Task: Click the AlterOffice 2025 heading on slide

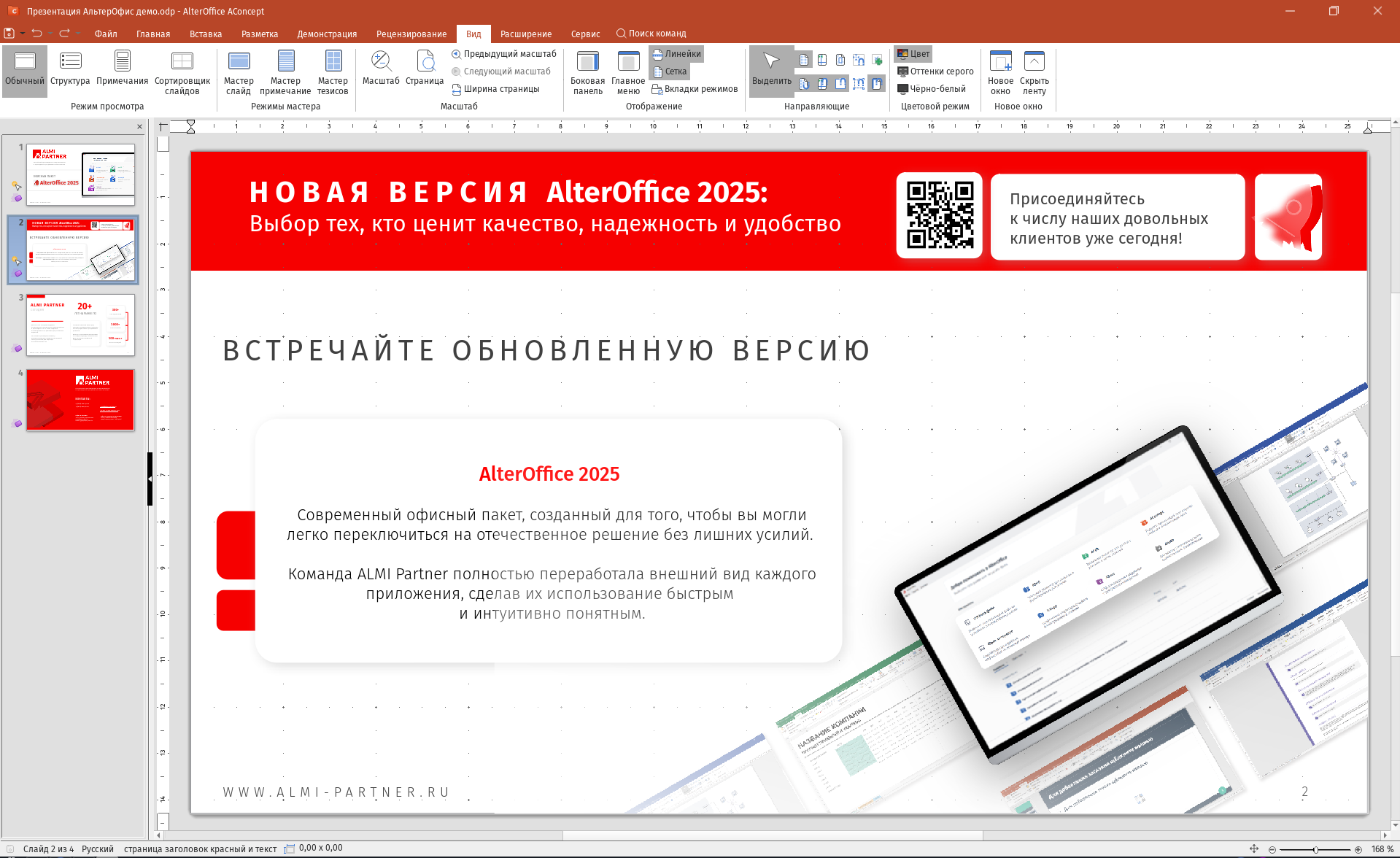Action: point(549,474)
